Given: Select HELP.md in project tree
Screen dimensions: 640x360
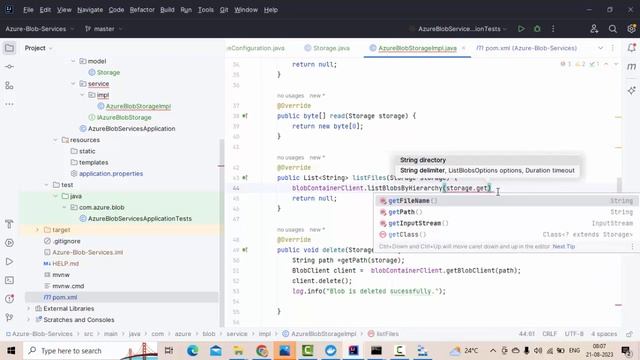Looking at the screenshot, I should pyautogui.click(x=65, y=264).
